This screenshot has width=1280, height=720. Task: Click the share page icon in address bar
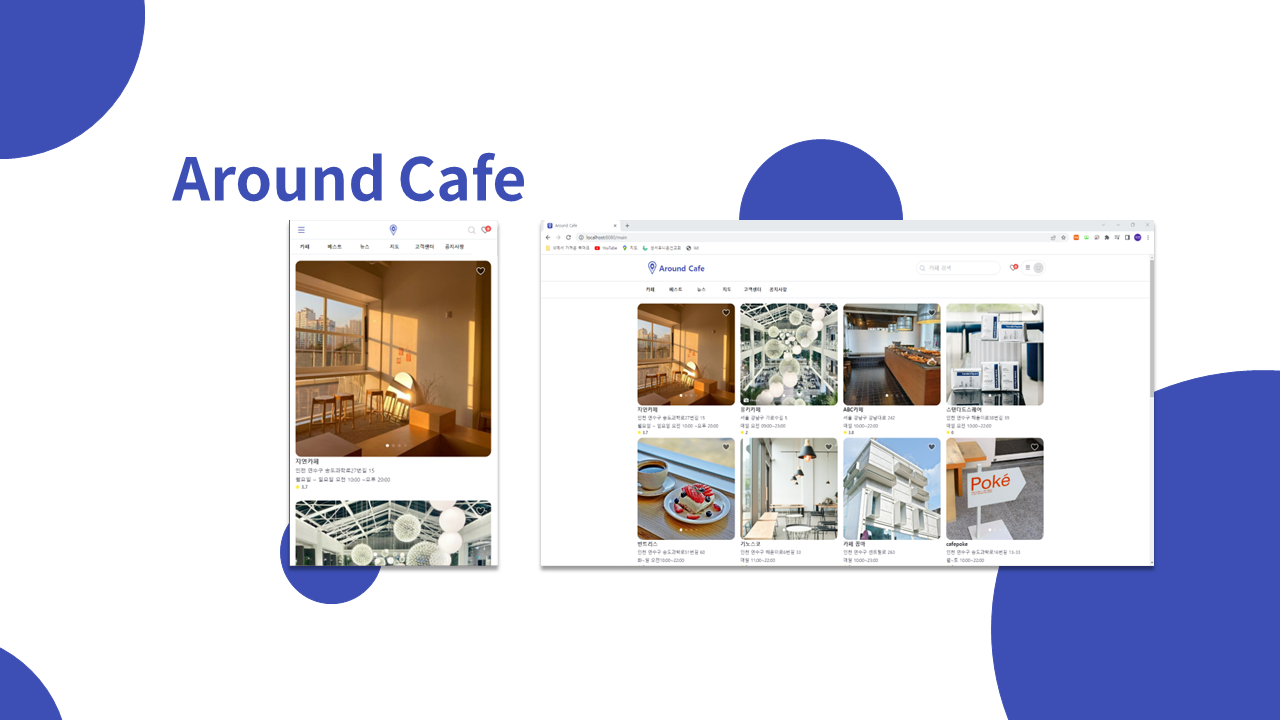[1053, 237]
